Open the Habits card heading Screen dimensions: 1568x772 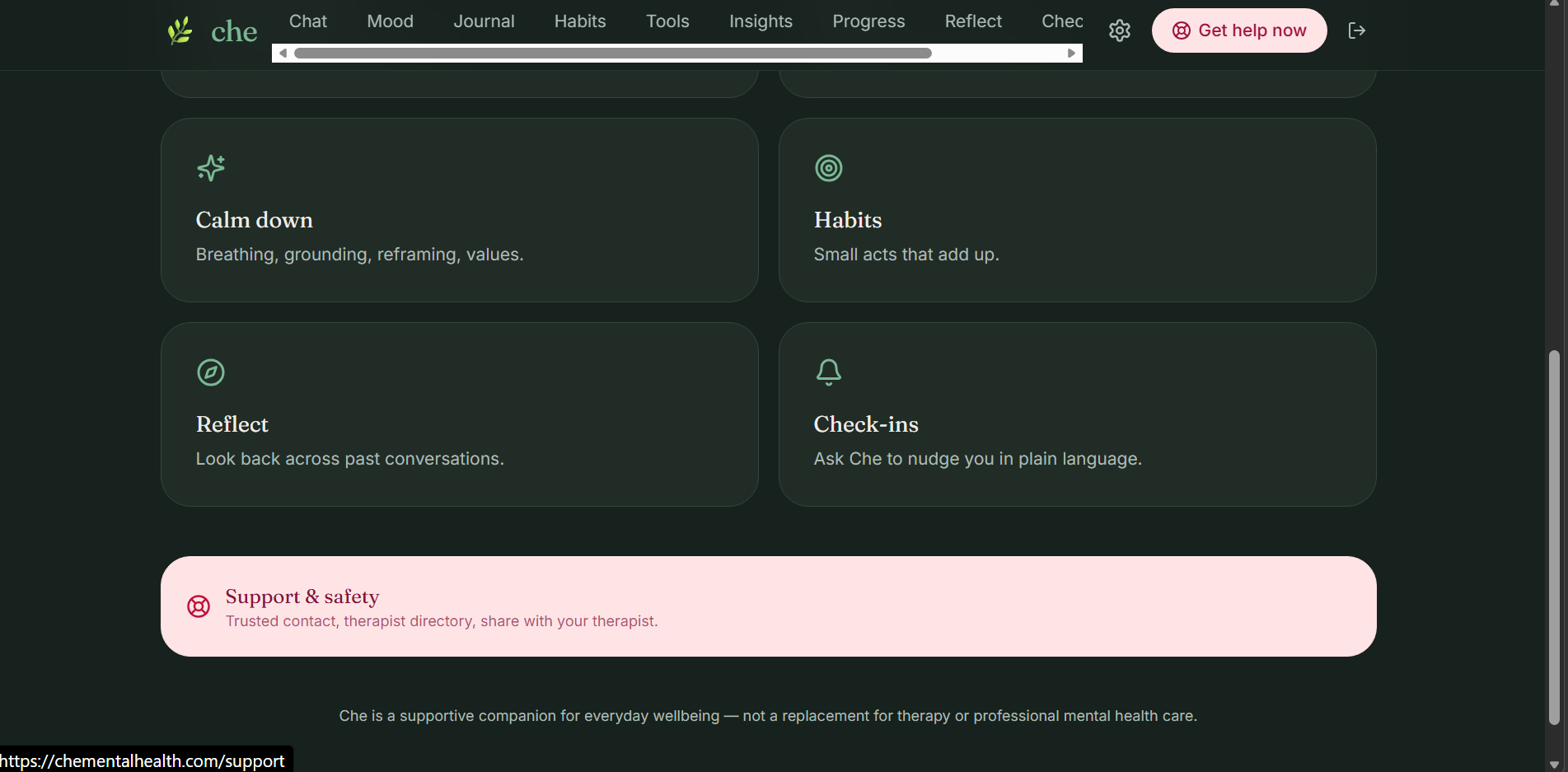click(x=848, y=220)
